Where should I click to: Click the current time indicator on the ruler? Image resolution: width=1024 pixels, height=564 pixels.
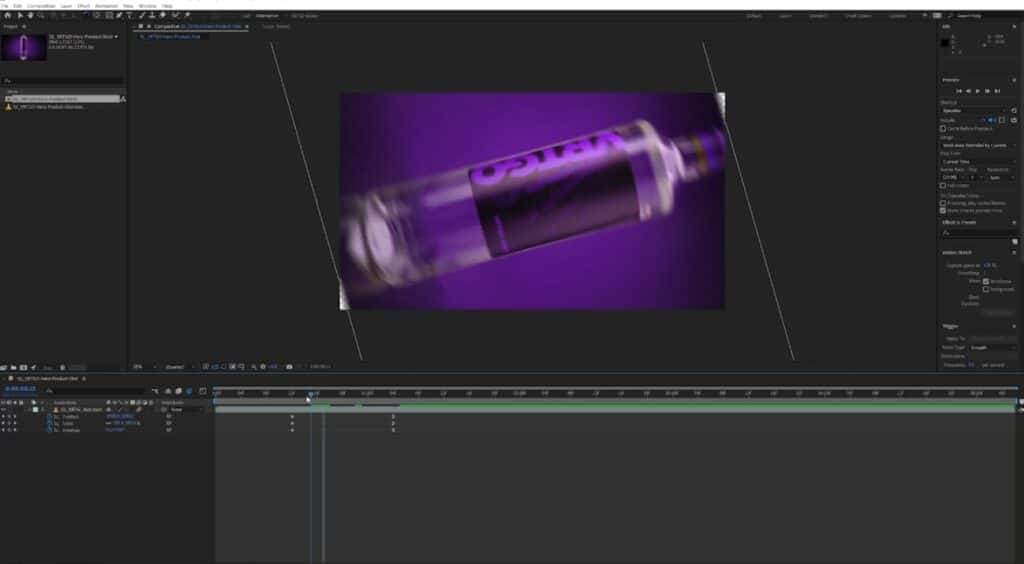click(x=311, y=394)
